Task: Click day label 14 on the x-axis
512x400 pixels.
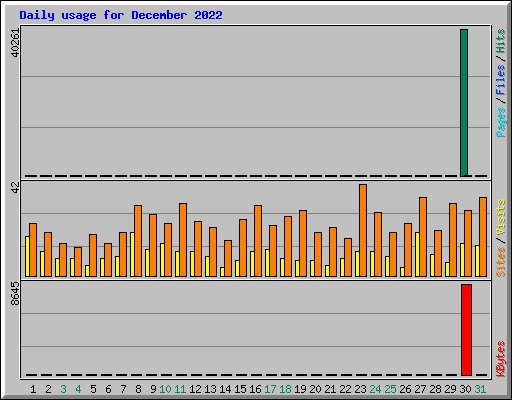Action: (x=225, y=389)
